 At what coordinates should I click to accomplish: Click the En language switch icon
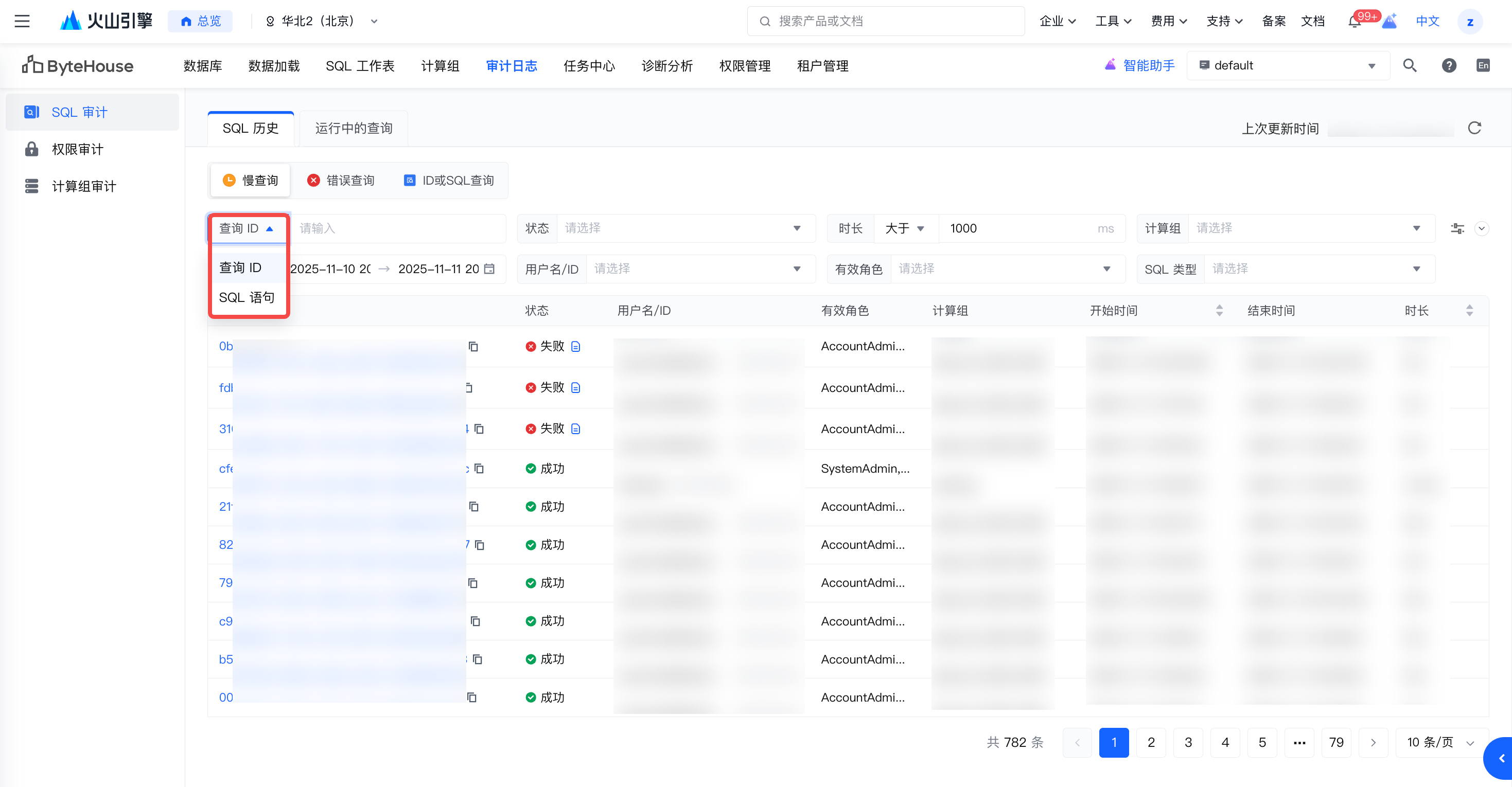click(x=1483, y=66)
